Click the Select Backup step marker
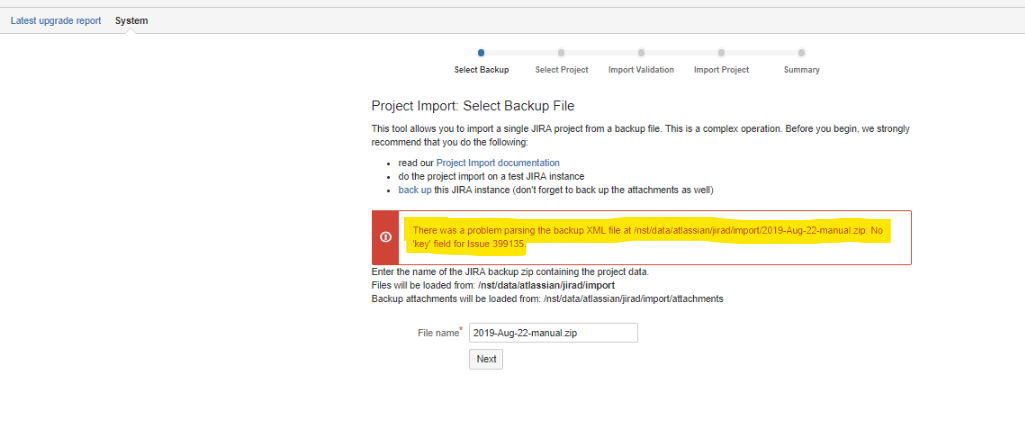This screenshot has width=1025, height=421. coord(481,53)
